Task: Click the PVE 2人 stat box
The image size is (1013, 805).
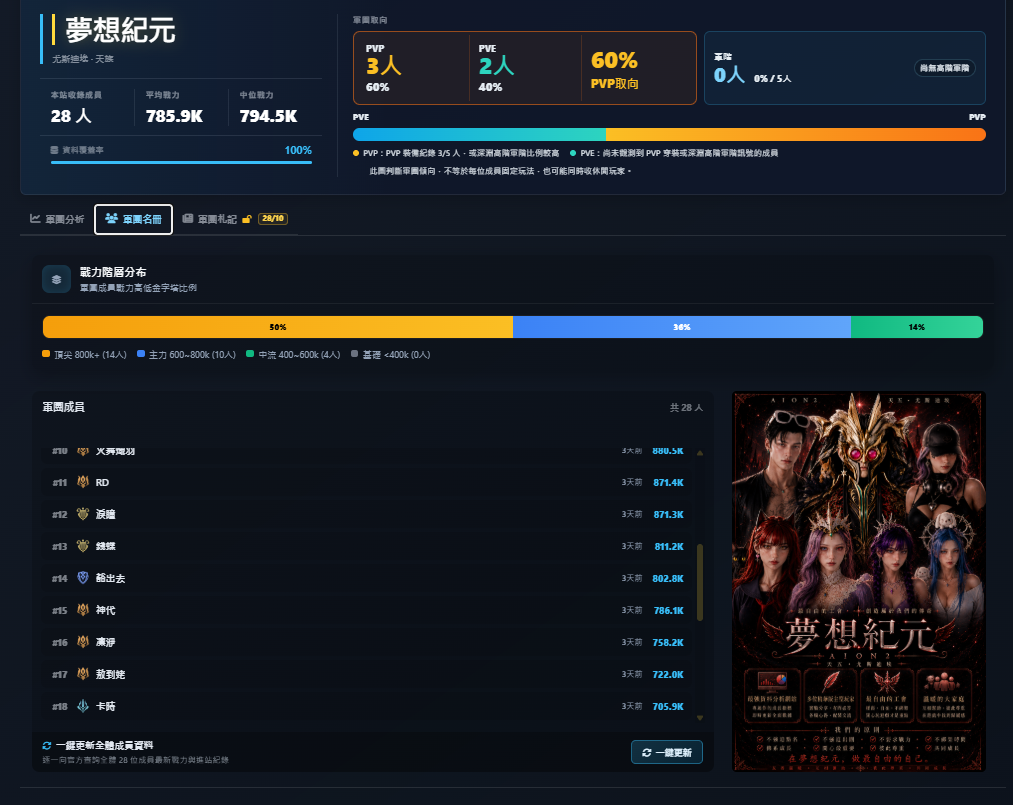Action: click(x=525, y=68)
